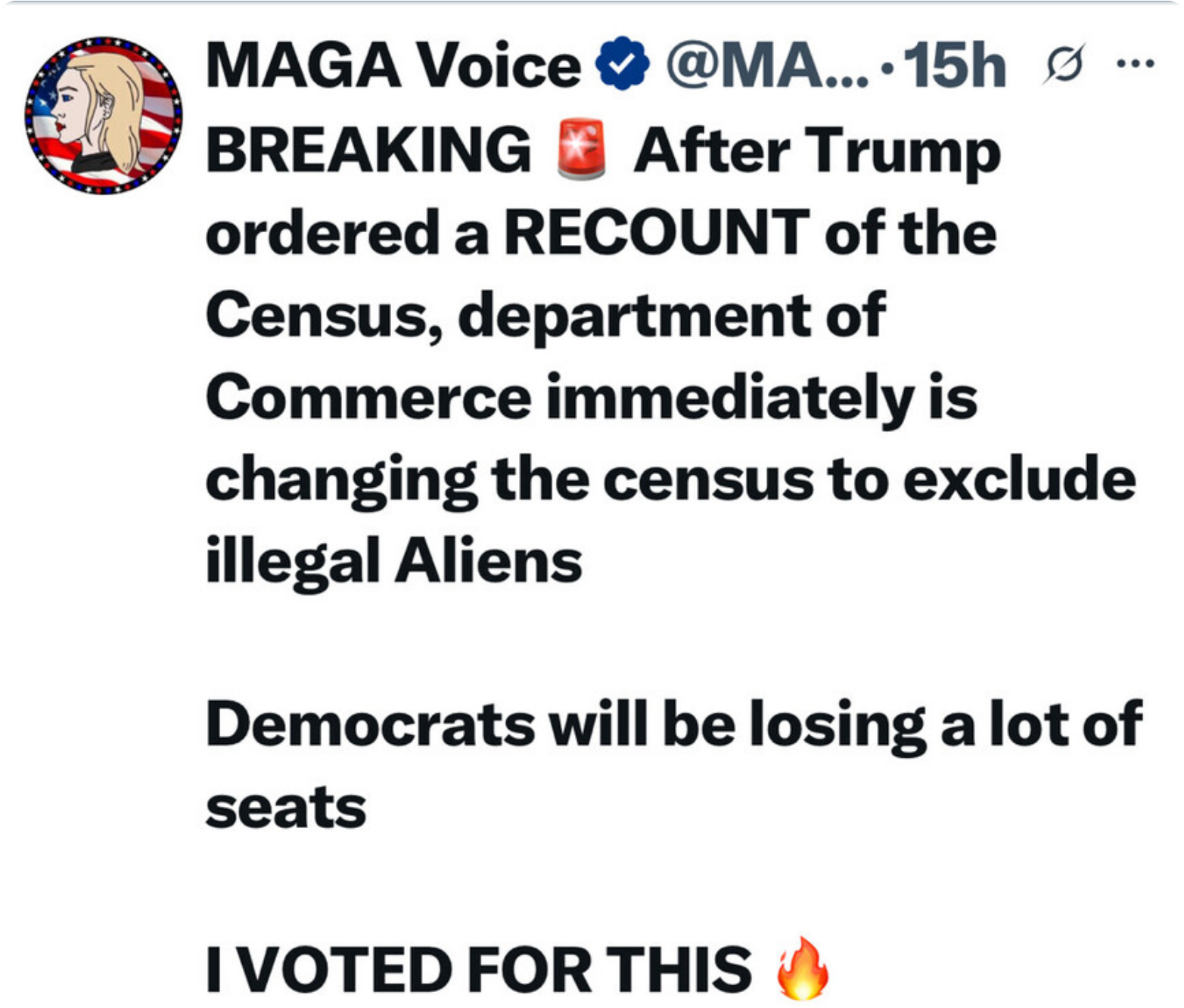Click the text "I VOTED FOR THIS"
This screenshot has width=1184, height=1008.
coord(479,969)
